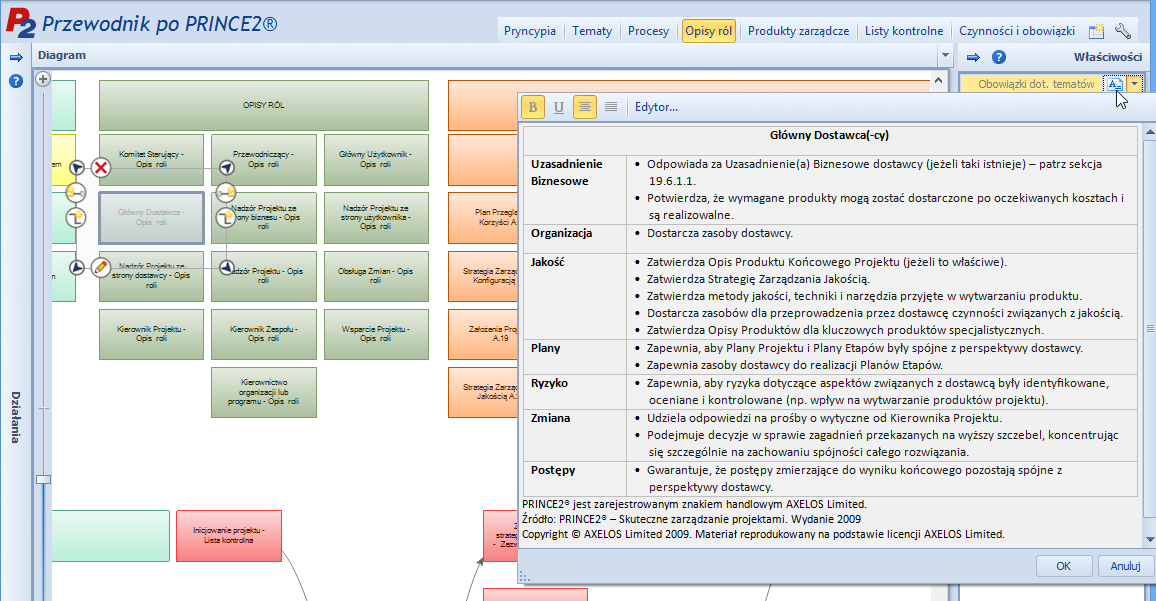Click the Jakość row heading
This screenshot has width=1156, height=601.
[547, 263]
